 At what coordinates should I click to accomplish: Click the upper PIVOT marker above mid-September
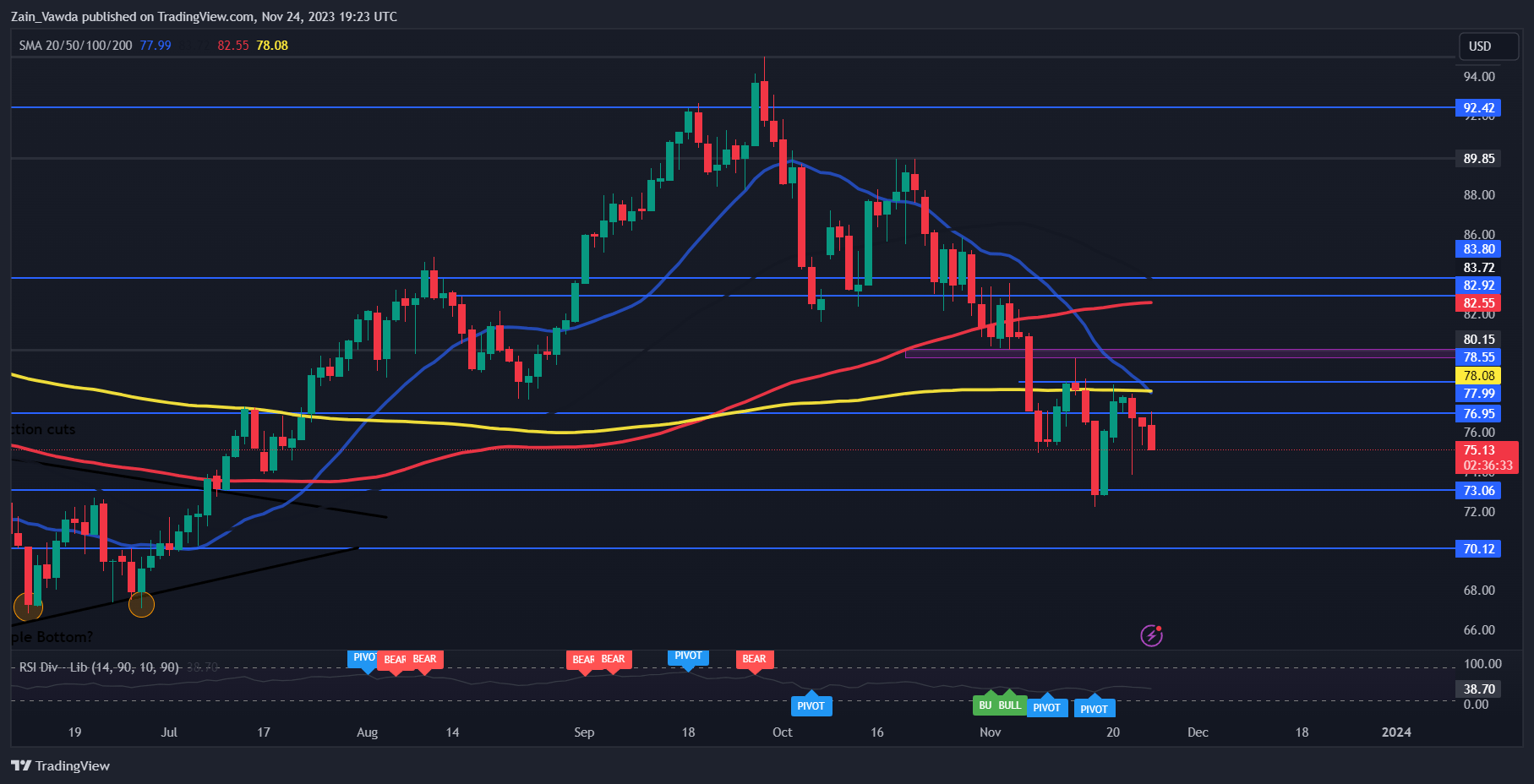(x=688, y=657)
